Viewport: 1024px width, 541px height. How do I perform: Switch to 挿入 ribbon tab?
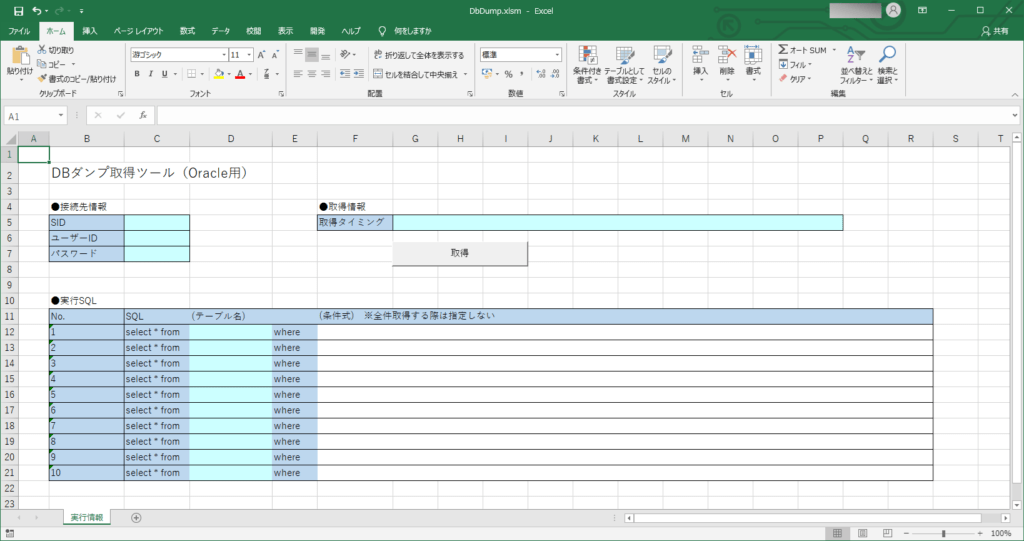pyautogui.click(x=89, y=31)
